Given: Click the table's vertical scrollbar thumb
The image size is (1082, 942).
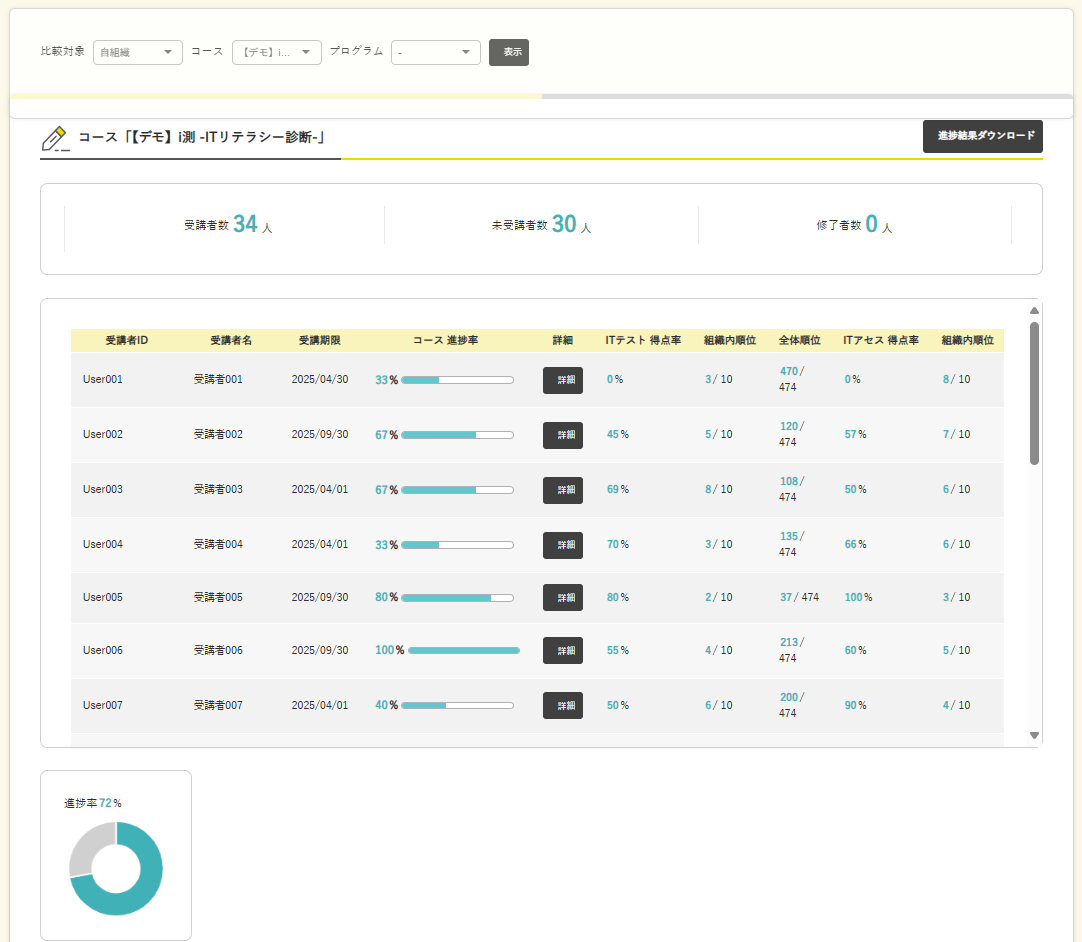Looking at the screenshot, I should pos(1034,392).
